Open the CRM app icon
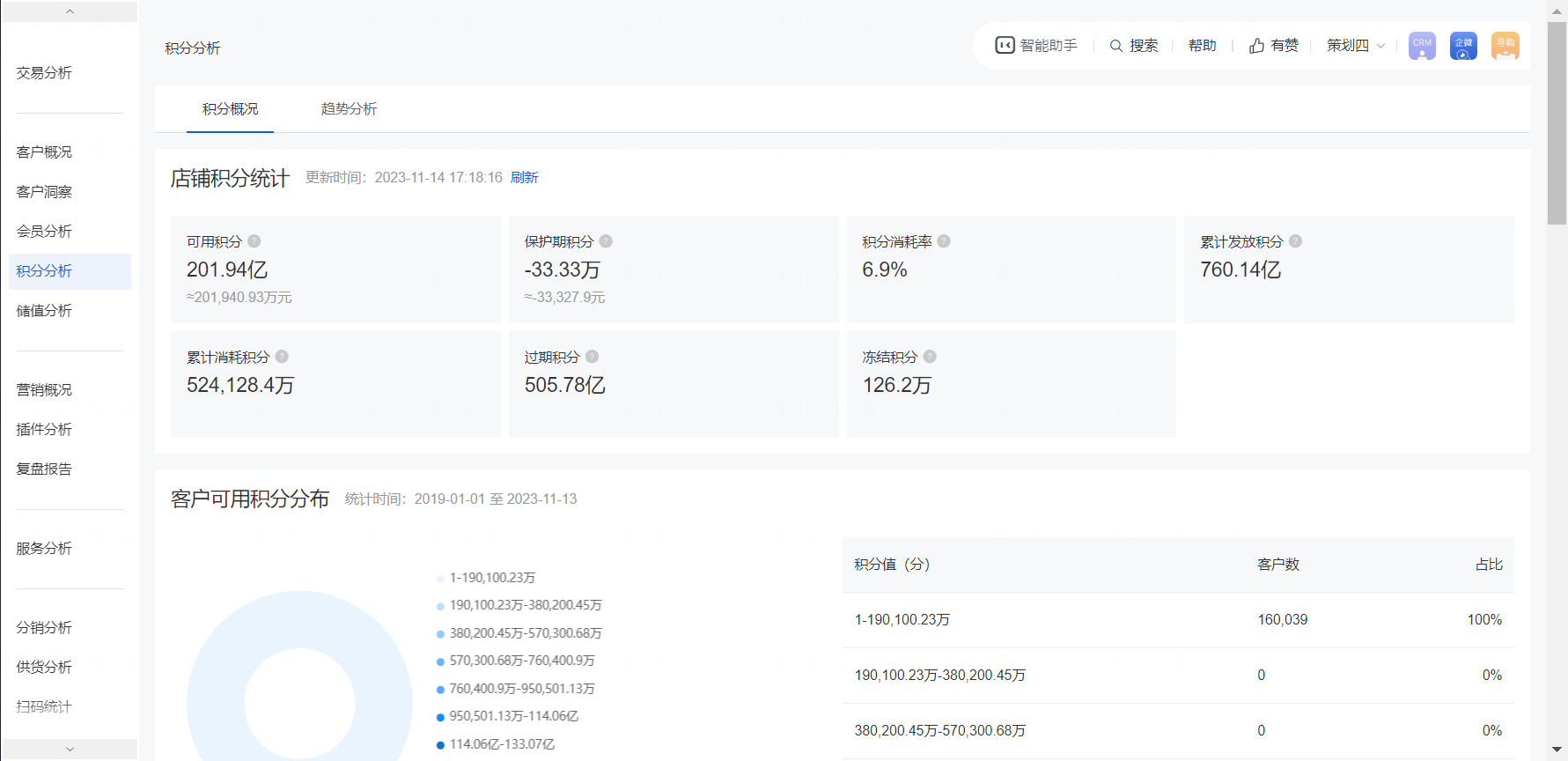 pos(1422,46)
